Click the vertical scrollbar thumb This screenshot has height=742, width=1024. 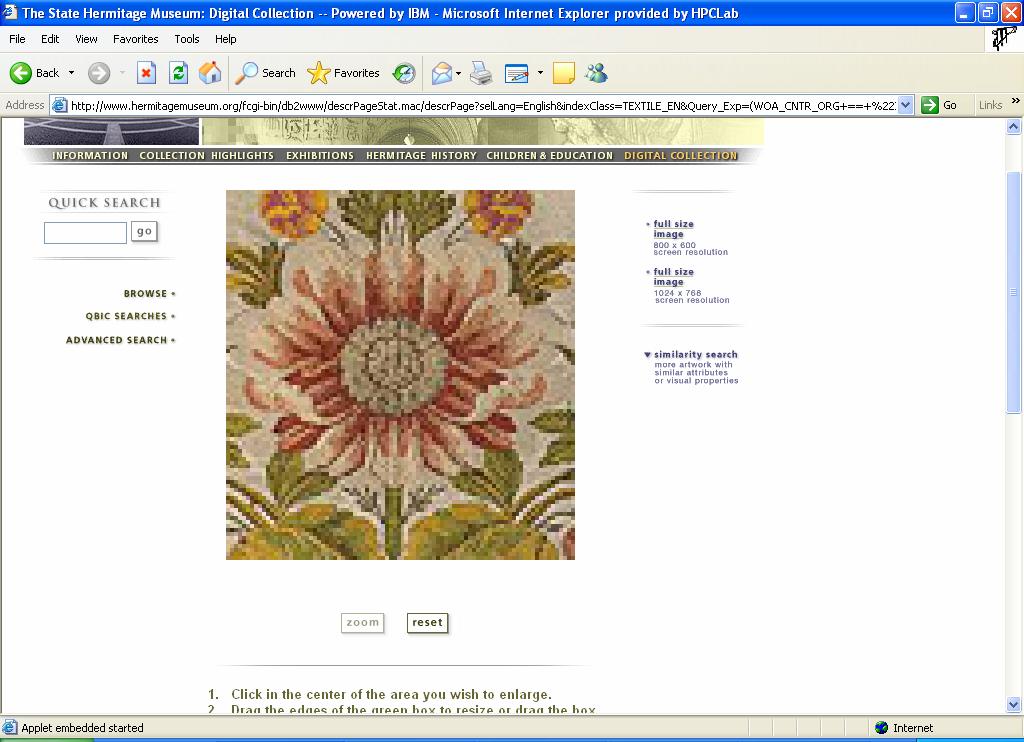tap(1014, 292)
